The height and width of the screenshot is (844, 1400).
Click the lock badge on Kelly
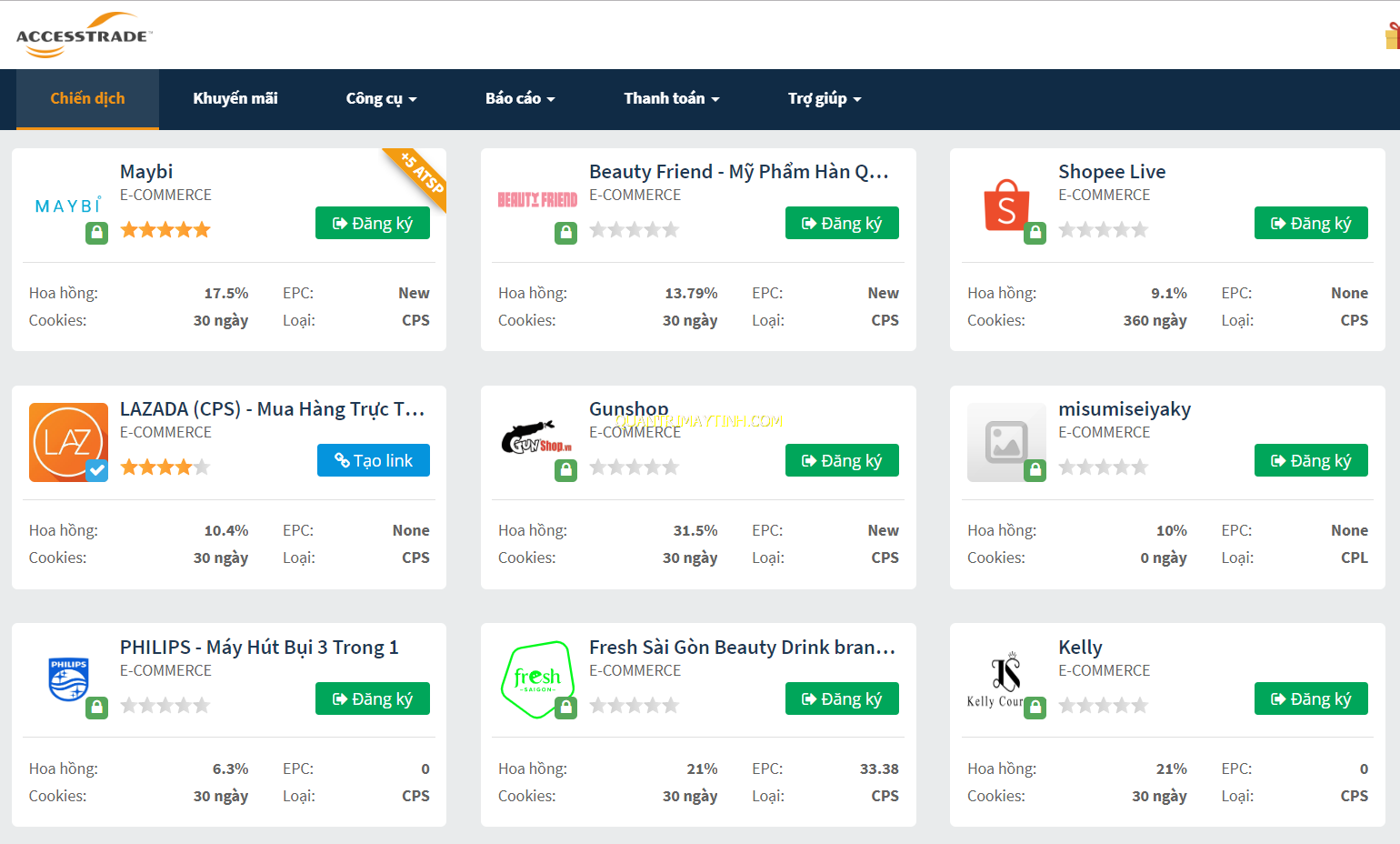point(1035,708)
